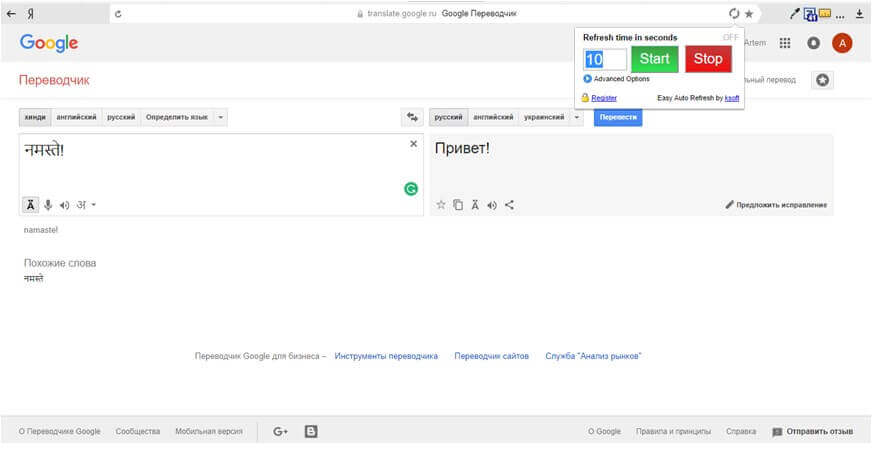Toggle transliteration button in source box
893x449 pixels.
(31, 205)
